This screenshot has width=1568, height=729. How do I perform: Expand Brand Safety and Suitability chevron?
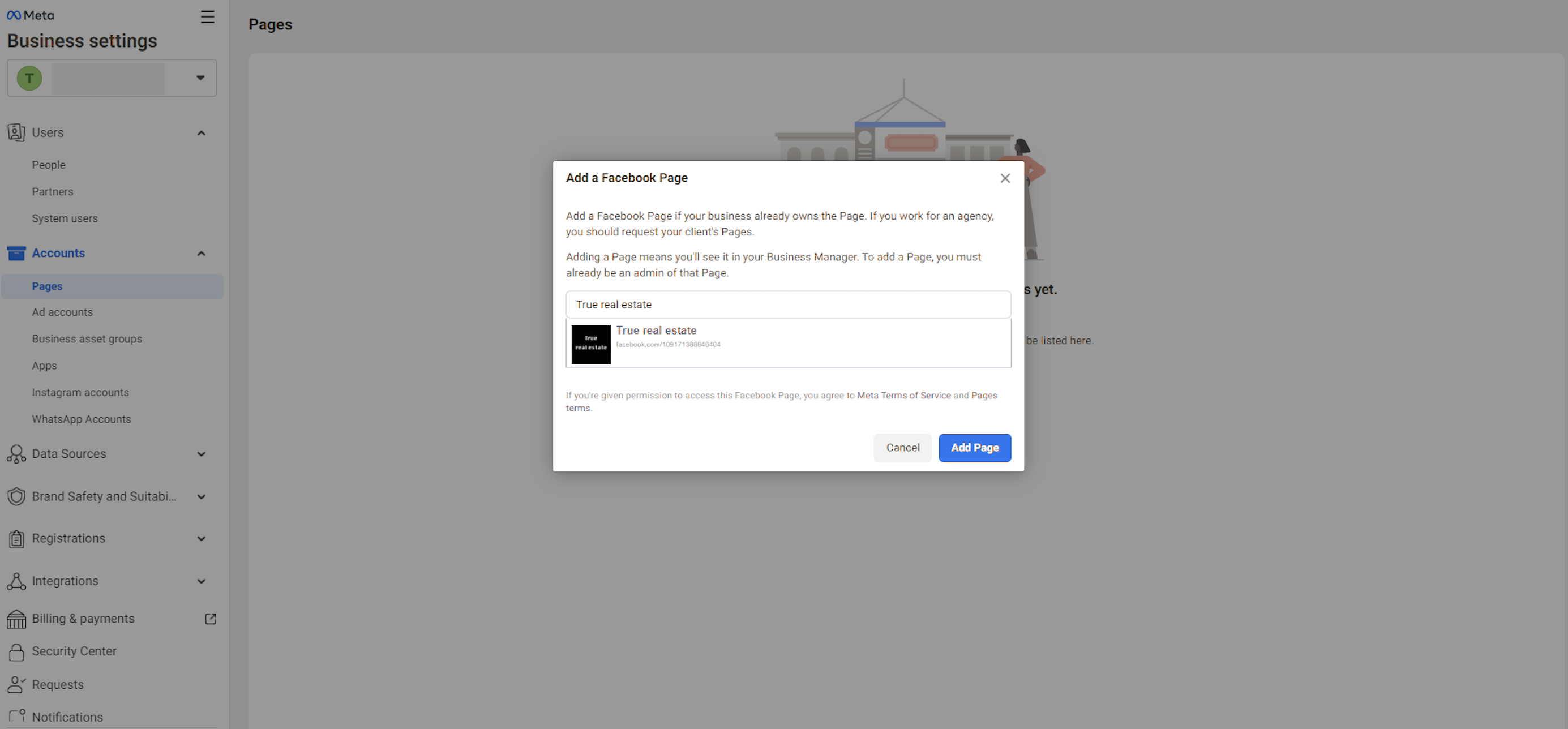tap(202, 496)
